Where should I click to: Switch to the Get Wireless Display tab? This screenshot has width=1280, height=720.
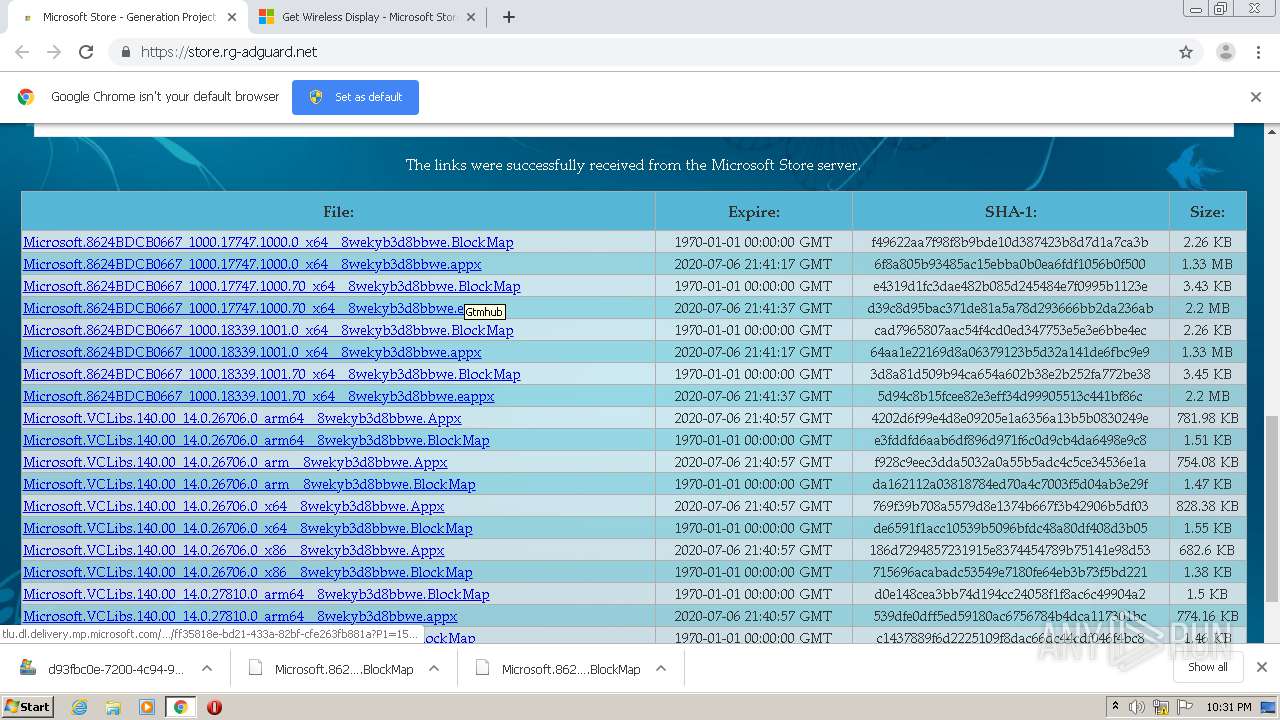tap(368, 17)
